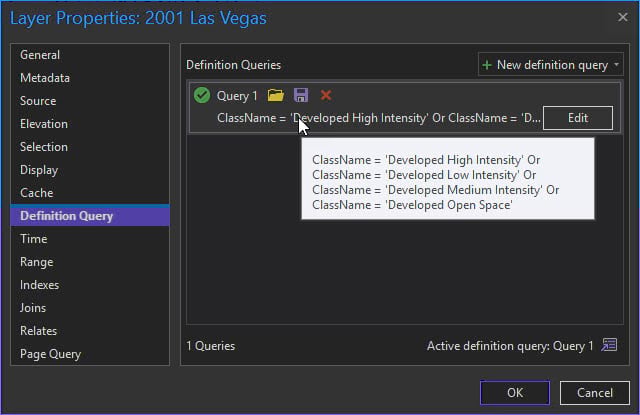
Task: Select the Query 1 name label
Action: (237, 96)
